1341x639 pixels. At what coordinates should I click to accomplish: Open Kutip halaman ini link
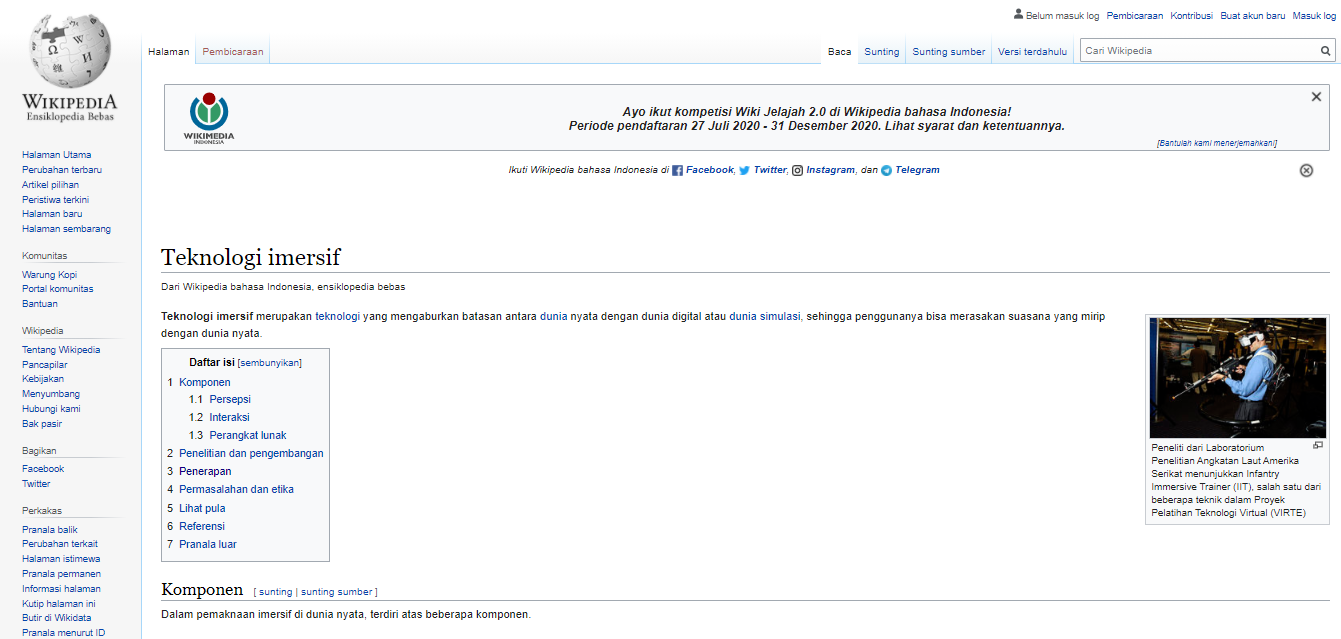point(59,604)
